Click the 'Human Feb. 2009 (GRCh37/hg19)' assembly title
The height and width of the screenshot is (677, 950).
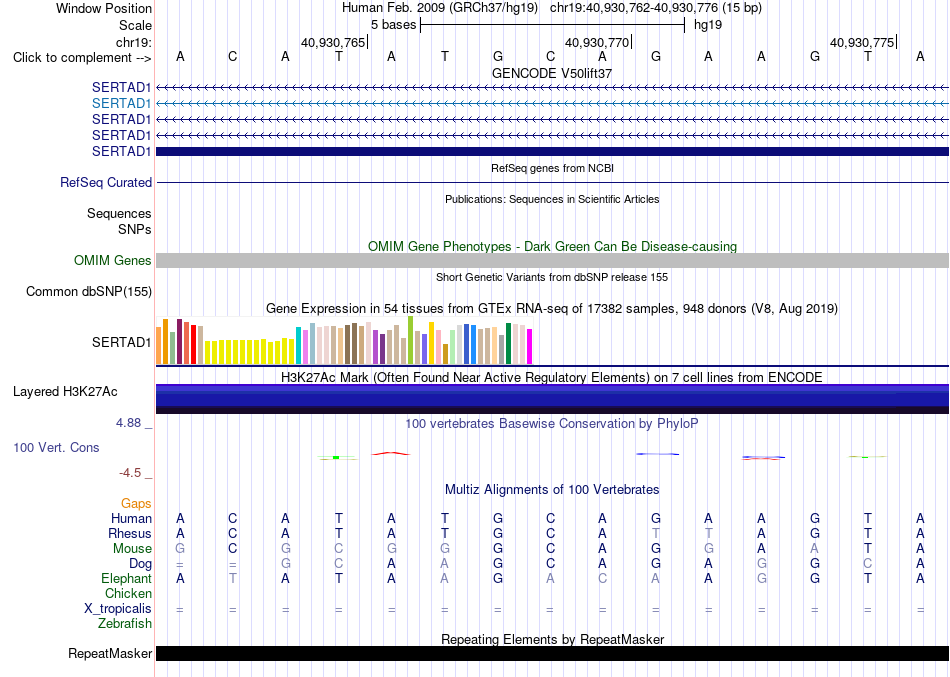pyautogui.click(x=440, y=8)
